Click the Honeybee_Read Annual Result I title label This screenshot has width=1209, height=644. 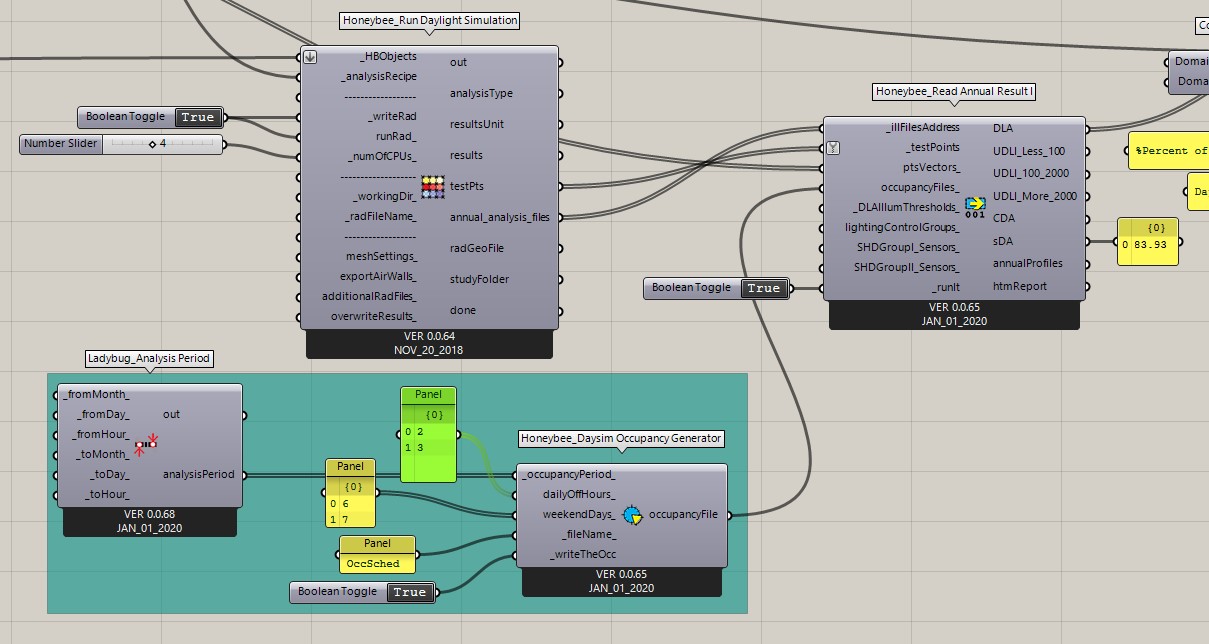[954, 92]
